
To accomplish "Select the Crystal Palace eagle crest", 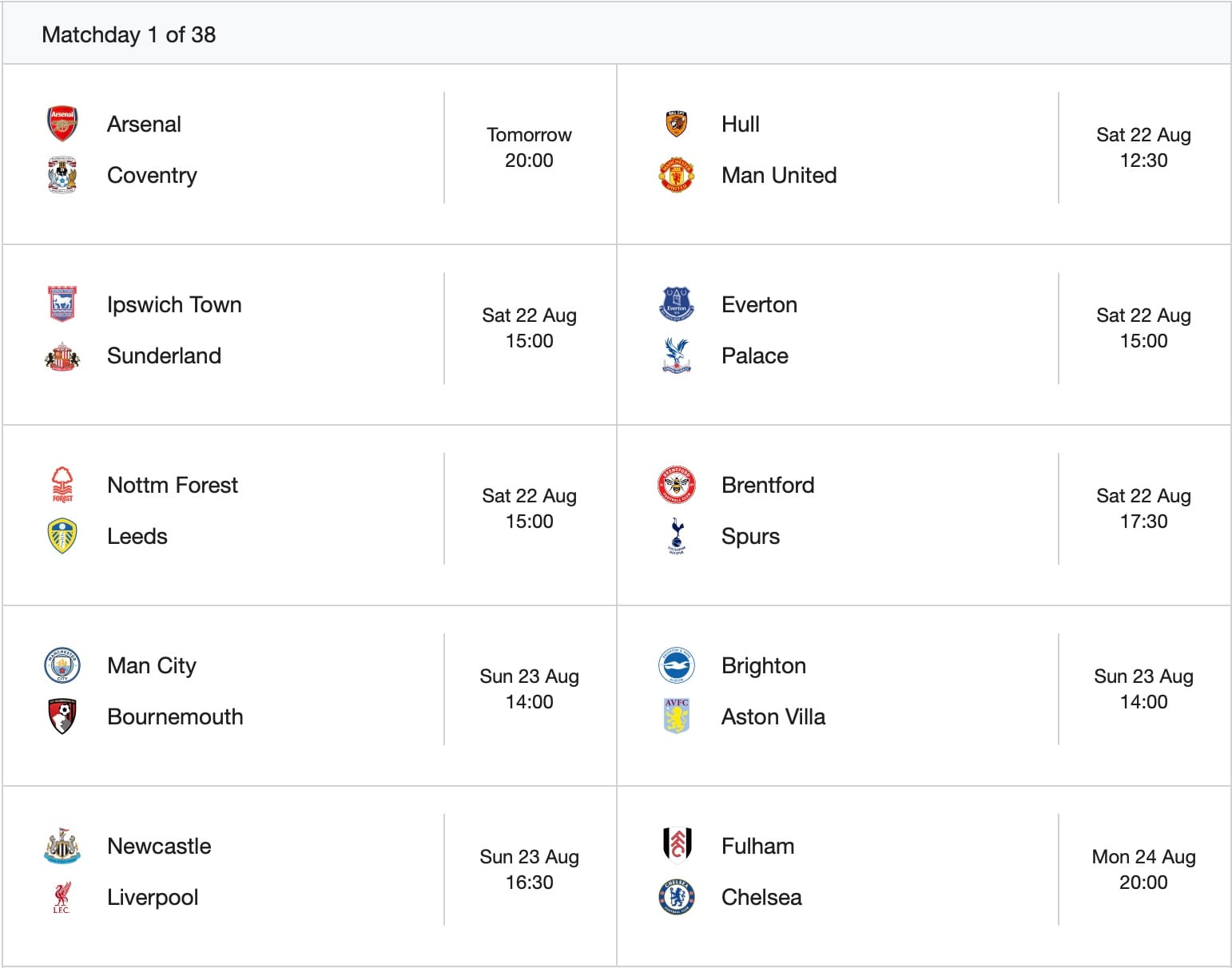I will click(677, 355).
